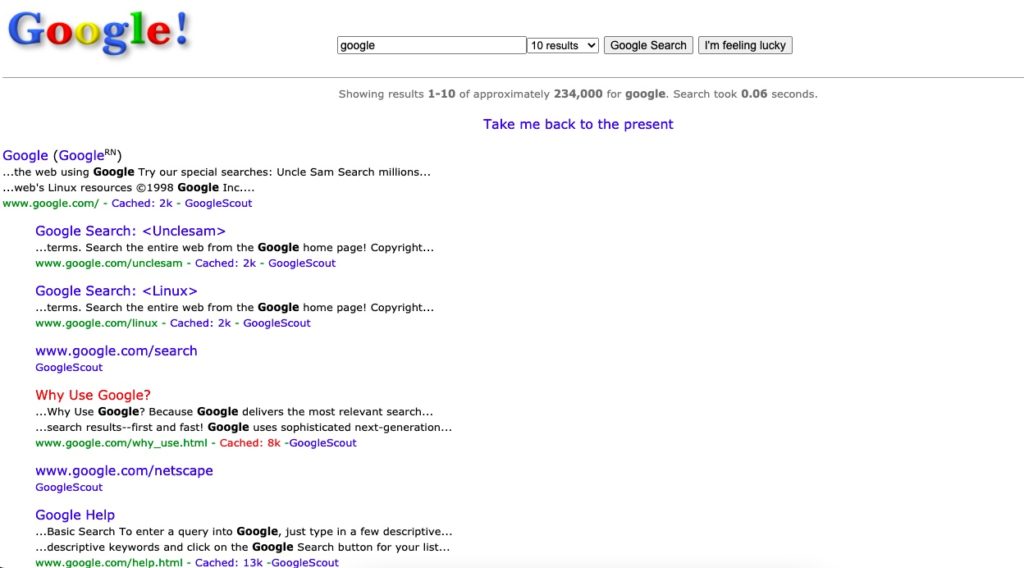Click snippet 'search results--first and fast!' line
1024x568 pixels.
point(244,427)
